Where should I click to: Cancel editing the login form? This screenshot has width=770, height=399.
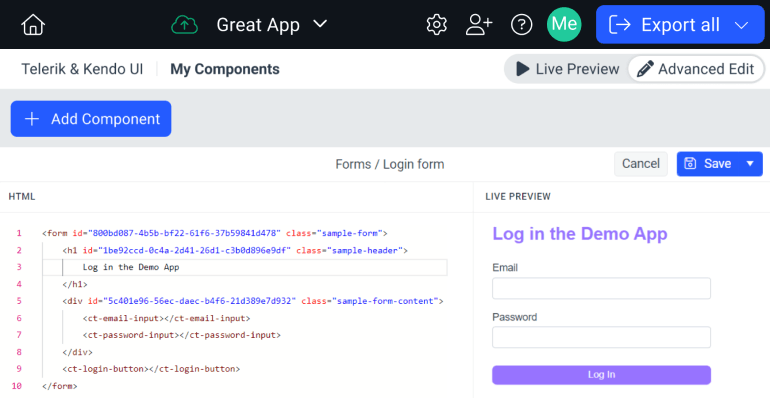coord(641,163)
